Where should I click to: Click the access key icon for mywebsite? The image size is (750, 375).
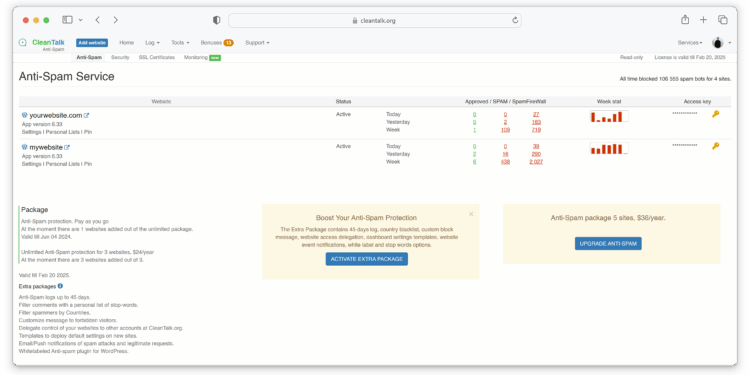pyautogui.click(x=716, y=146)
